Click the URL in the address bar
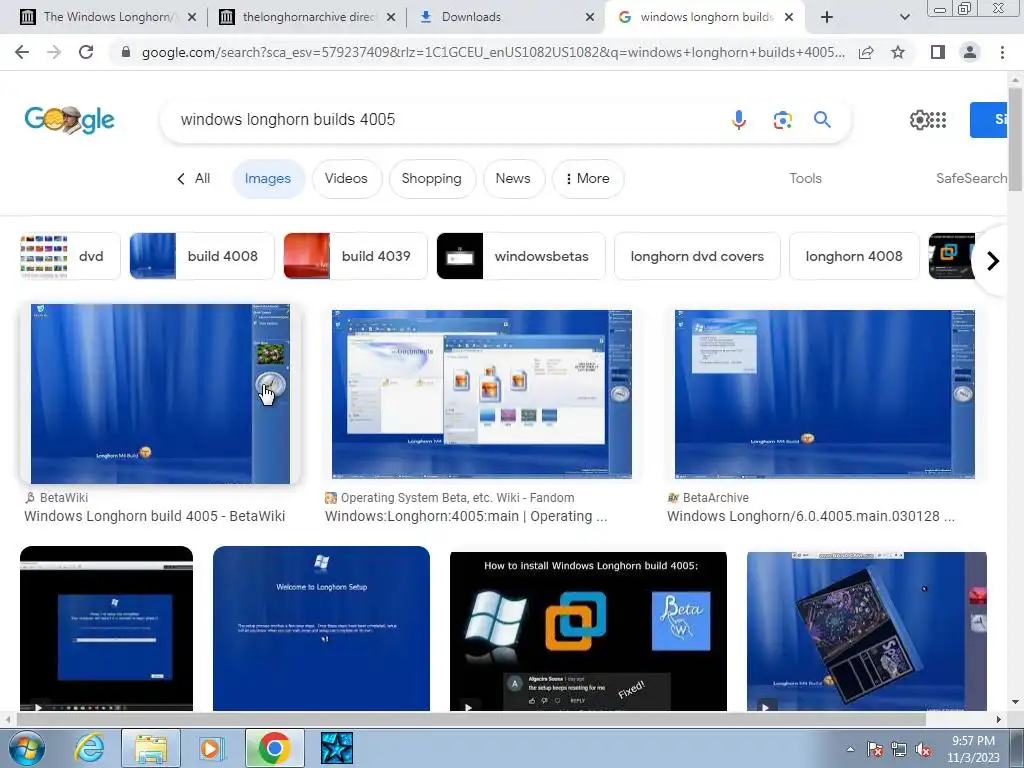 493,52
